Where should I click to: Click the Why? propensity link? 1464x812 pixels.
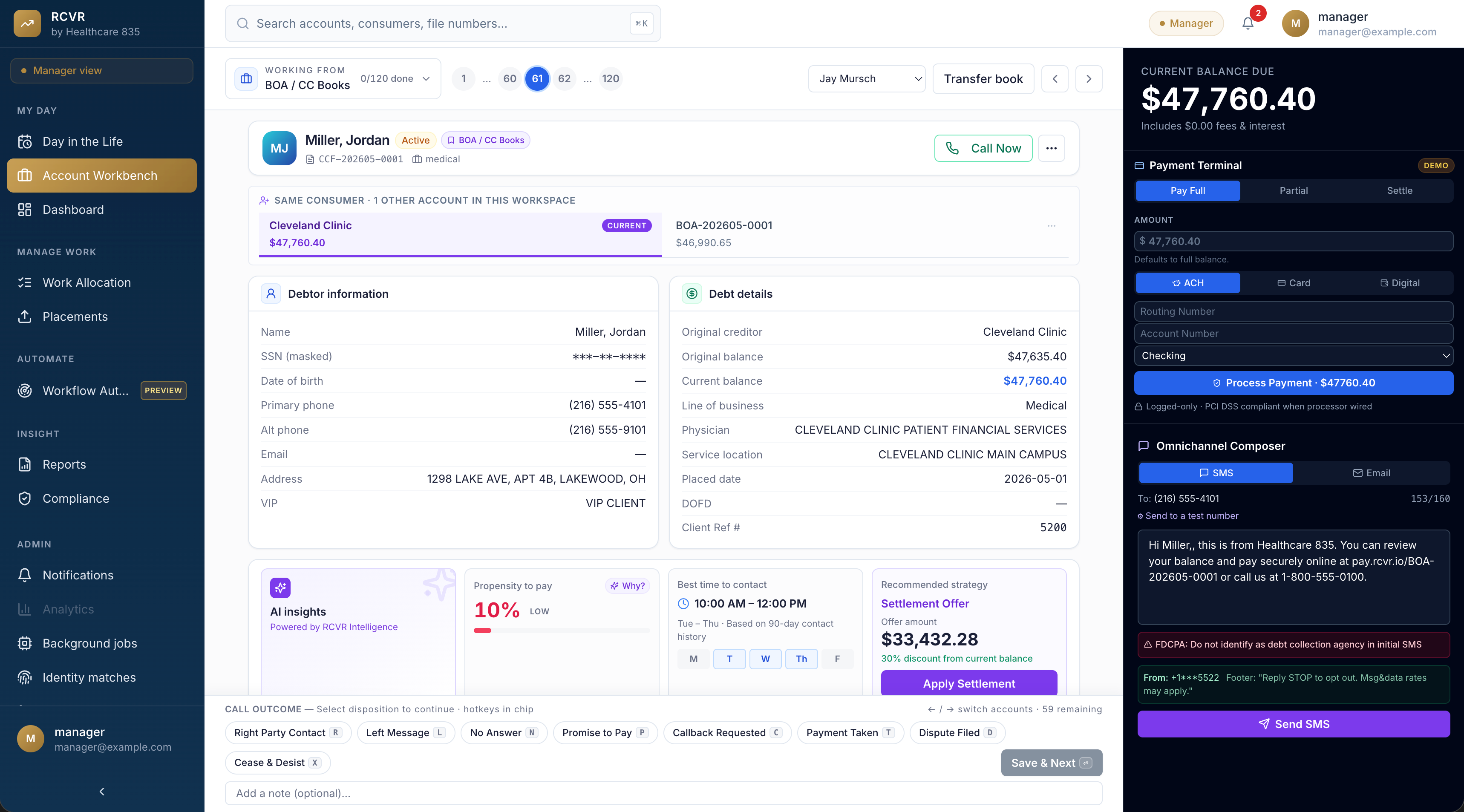[628, 586]
